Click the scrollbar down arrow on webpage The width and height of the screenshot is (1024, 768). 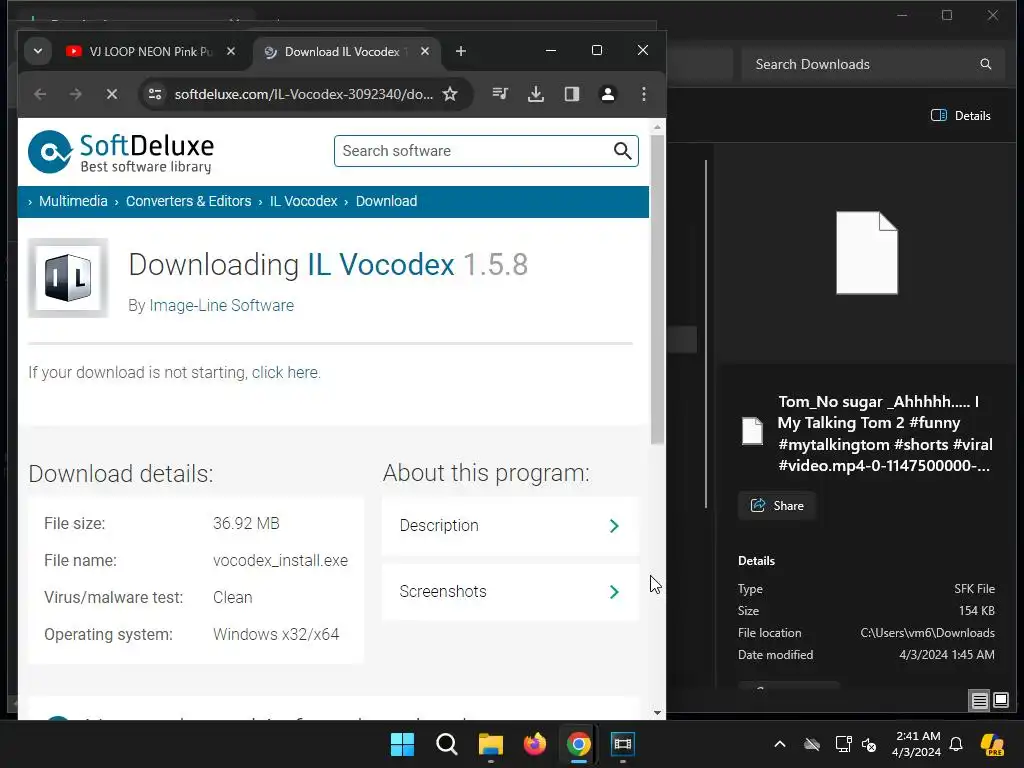pyautogui.click(x=657, y=712)
